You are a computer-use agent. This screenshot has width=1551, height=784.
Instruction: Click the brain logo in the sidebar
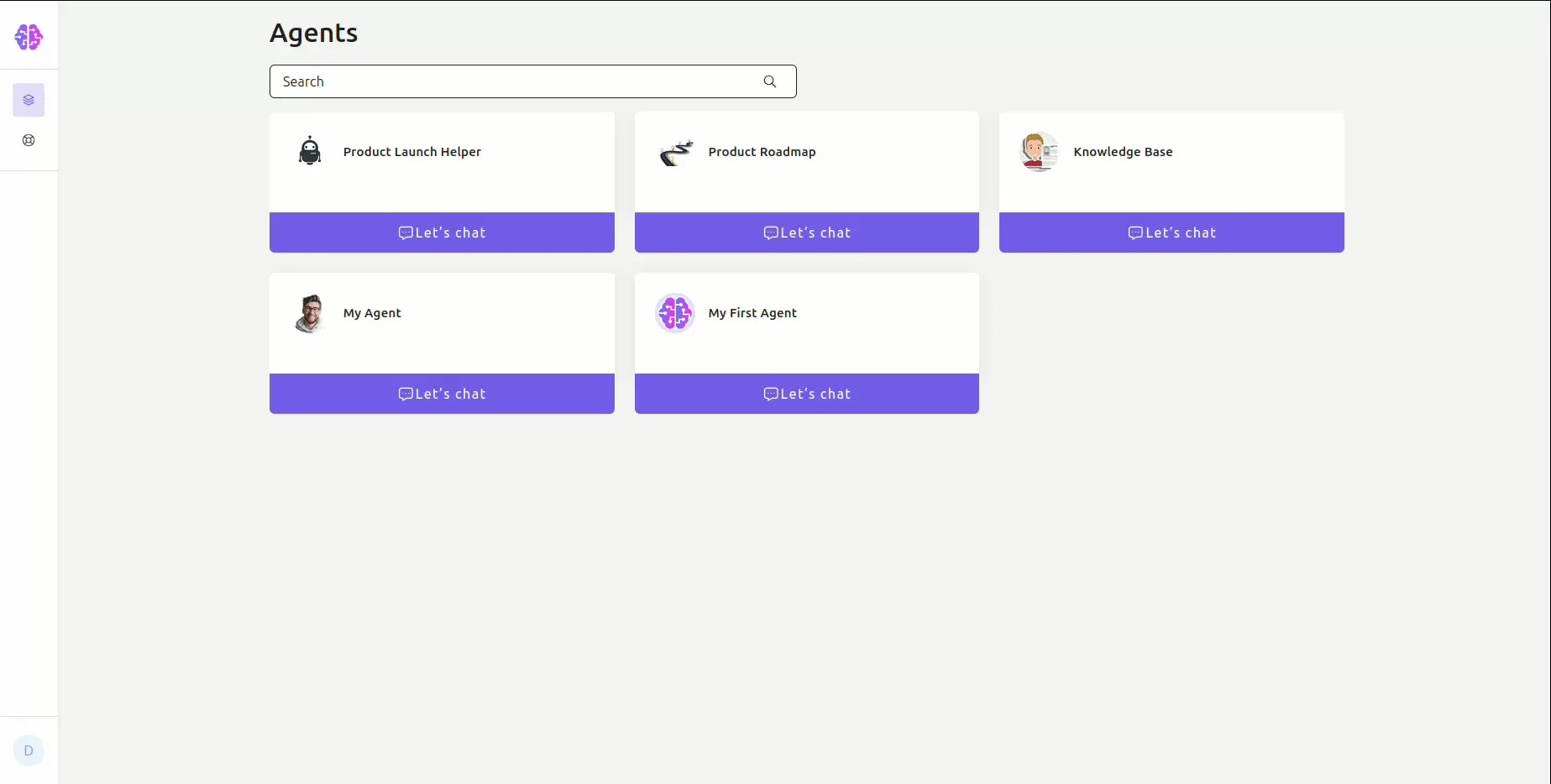29,36
